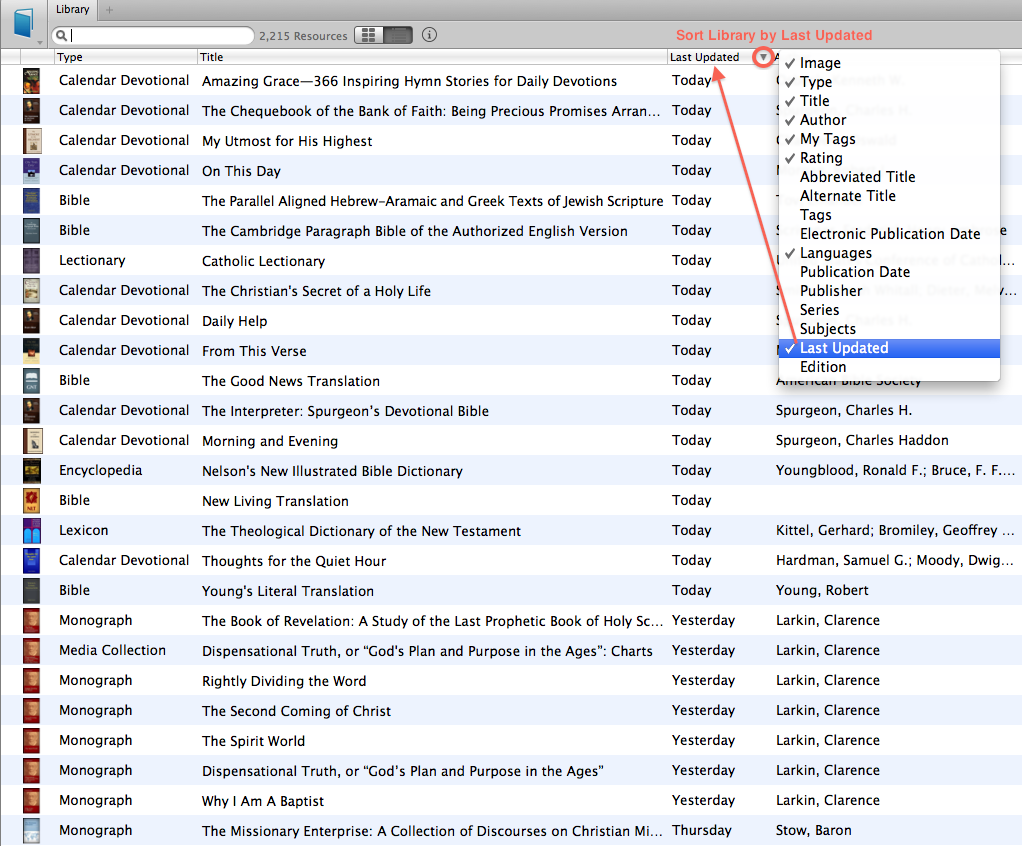Image resolution: width=1022 pixels, height=846 pixels.
Task: Open The Missionary Enterprise cover thumbnail
Action: (31, 830)
